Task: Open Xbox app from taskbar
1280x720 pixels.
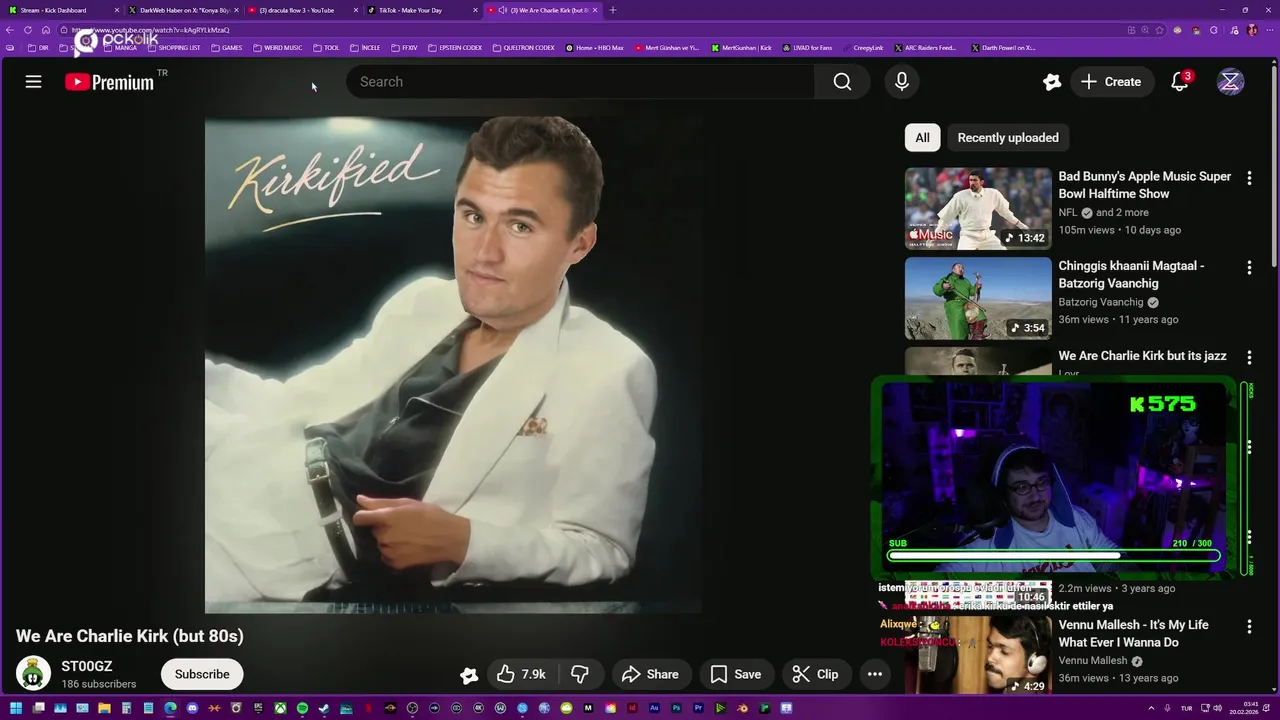Action: coord(280,708)
